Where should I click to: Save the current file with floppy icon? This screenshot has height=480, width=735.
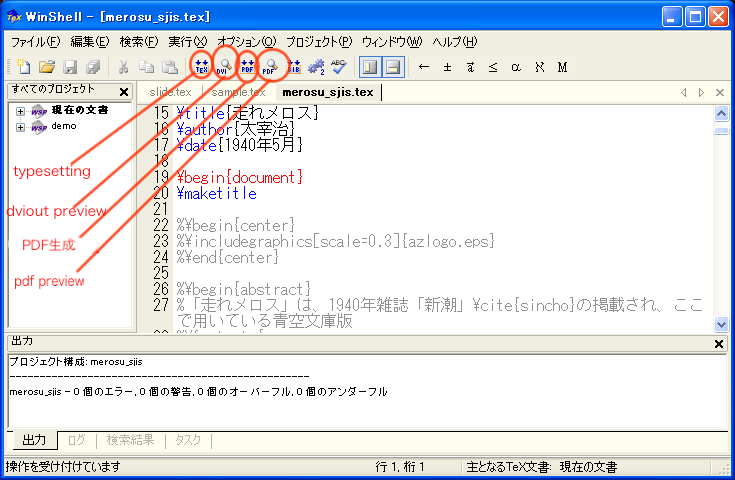click(70, 67)
